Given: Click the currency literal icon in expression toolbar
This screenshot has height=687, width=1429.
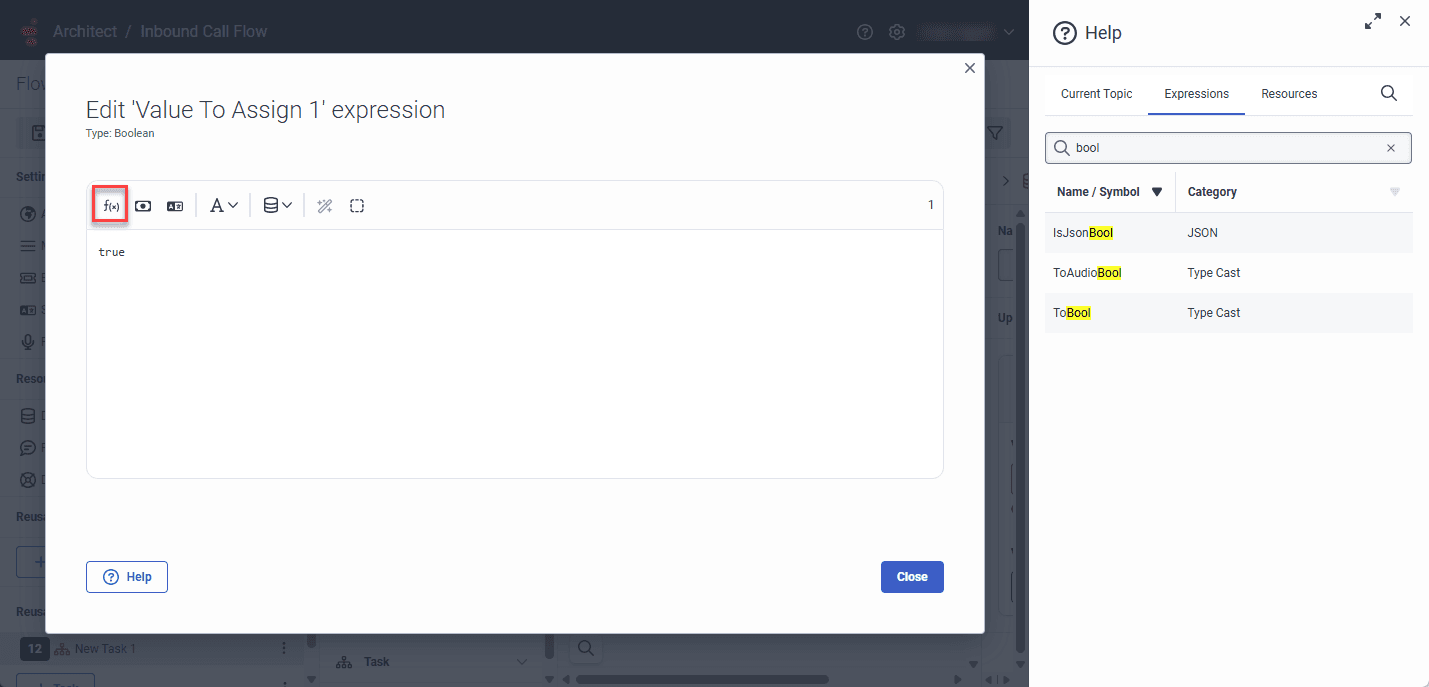Looking at the screenshot, I should 143,204.
